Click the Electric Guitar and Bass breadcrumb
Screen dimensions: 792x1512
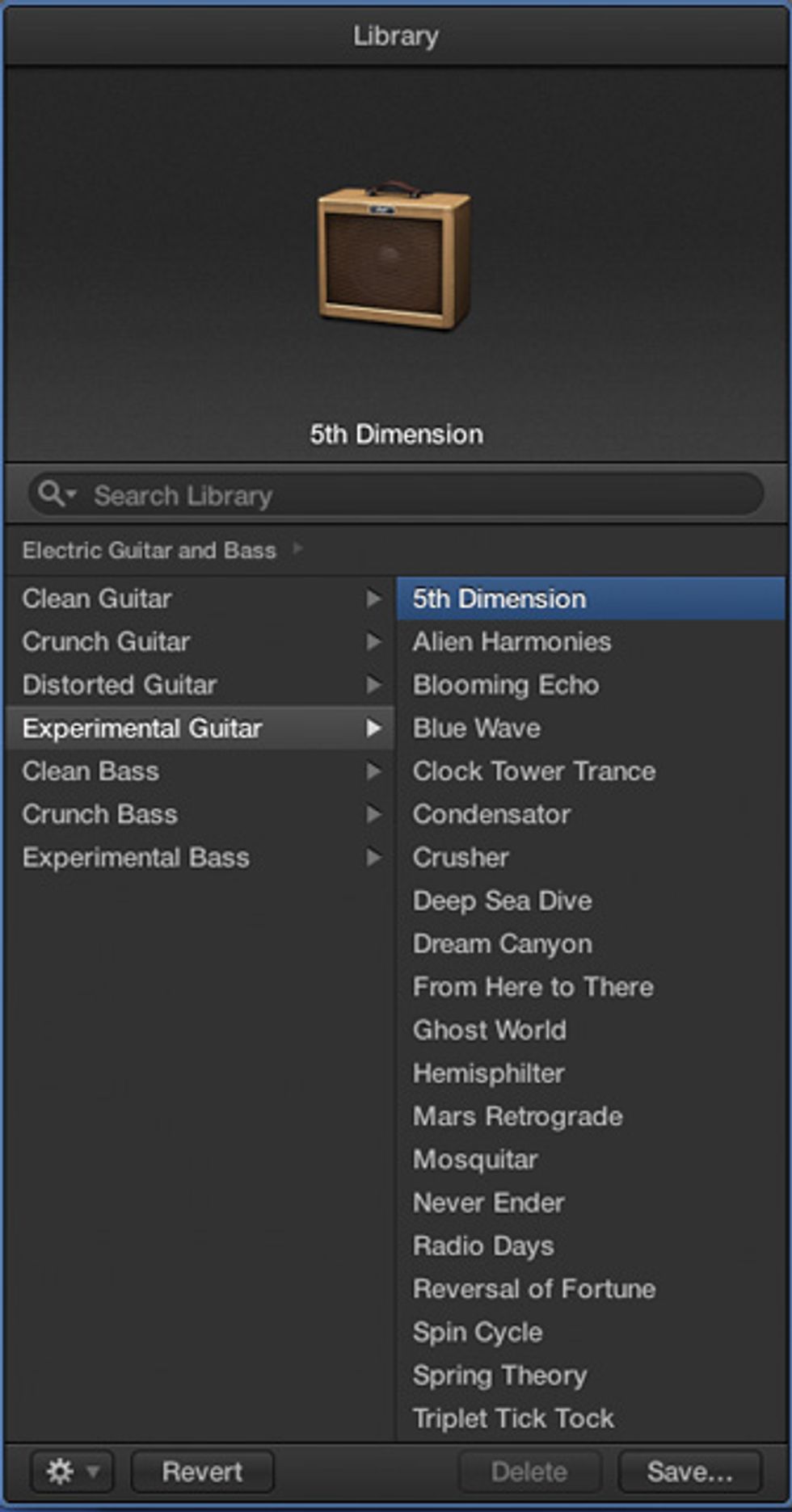tap(150, 550)
